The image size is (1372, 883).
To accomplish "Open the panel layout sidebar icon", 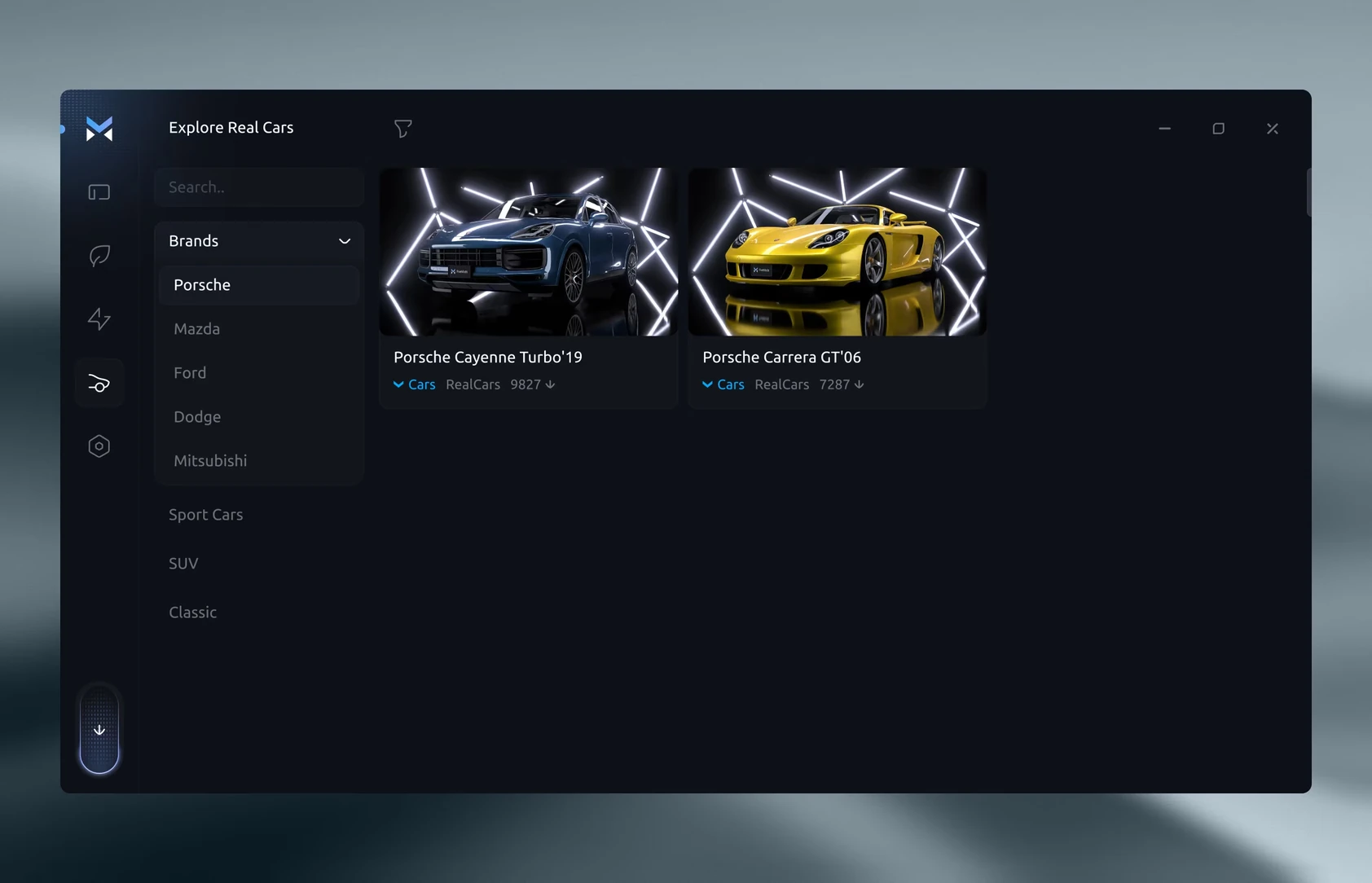I will [x=99, y=192].
